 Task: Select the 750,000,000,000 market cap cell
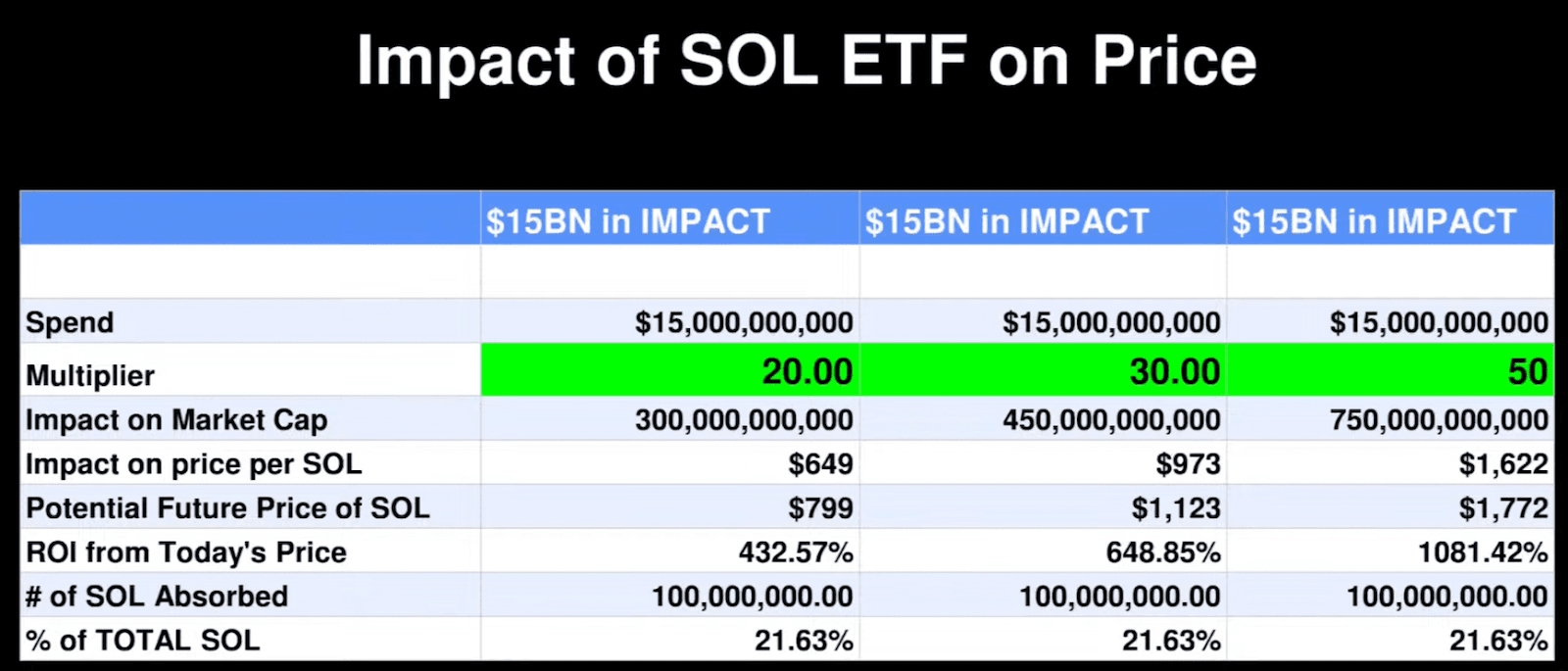tap(1439, 419)
